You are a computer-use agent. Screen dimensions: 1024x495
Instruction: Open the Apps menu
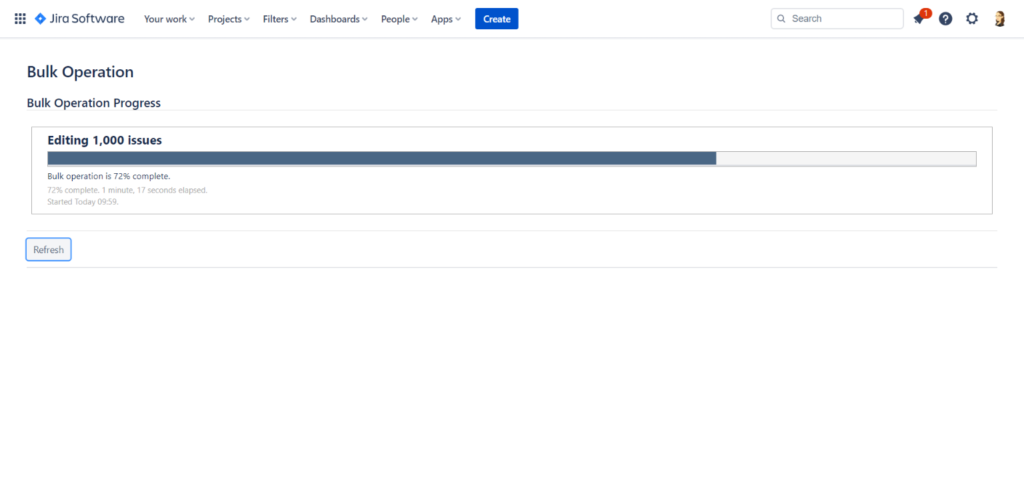pyautogui.click(x=446, y=19)
